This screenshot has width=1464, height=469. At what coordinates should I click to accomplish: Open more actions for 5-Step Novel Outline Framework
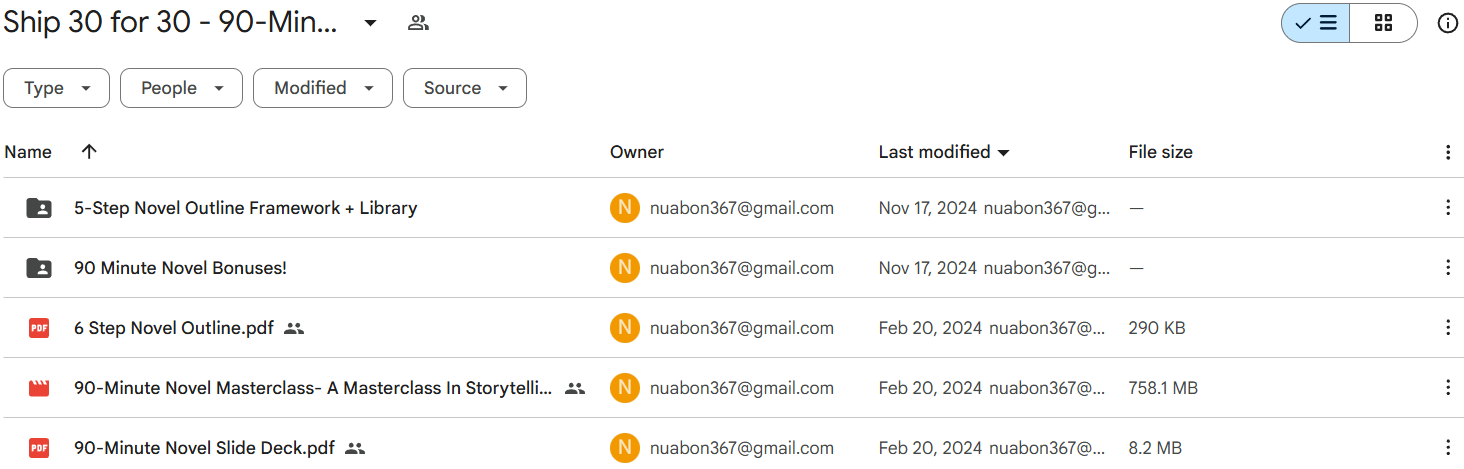coord(1447,208)
